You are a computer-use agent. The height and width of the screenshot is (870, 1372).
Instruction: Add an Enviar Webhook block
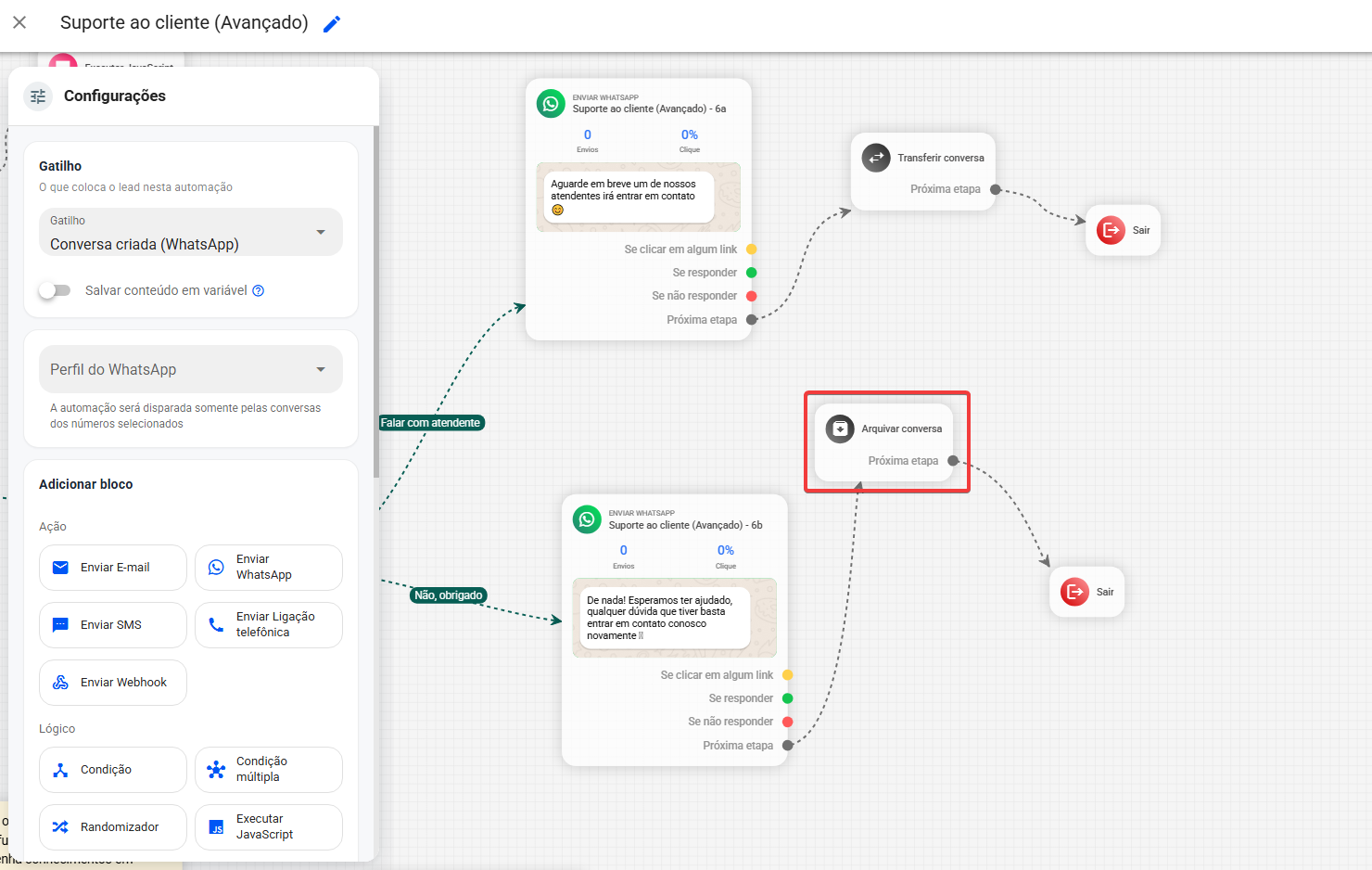(x=113, y=683)
